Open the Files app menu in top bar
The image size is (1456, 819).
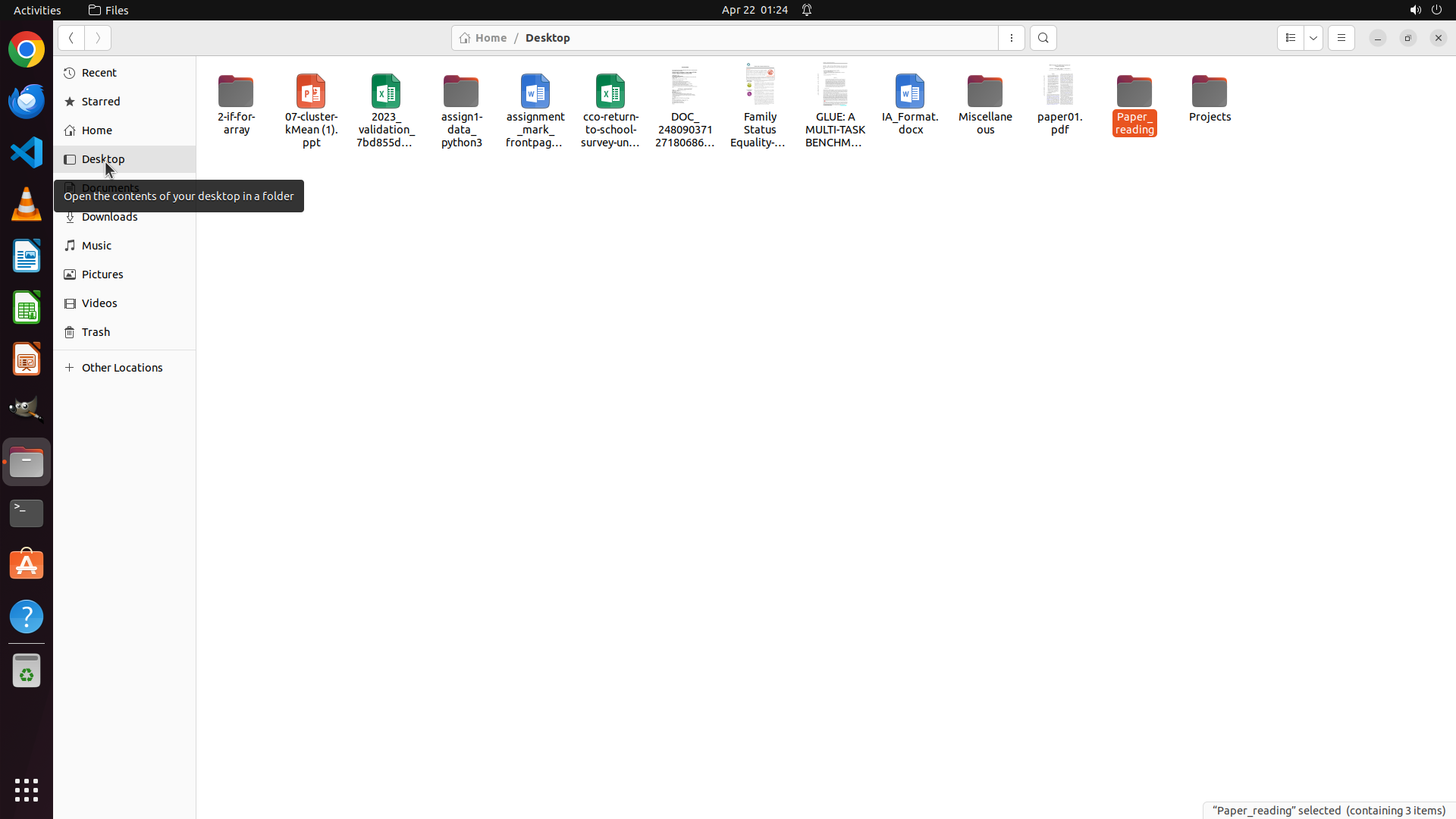[x=108, y=10]
